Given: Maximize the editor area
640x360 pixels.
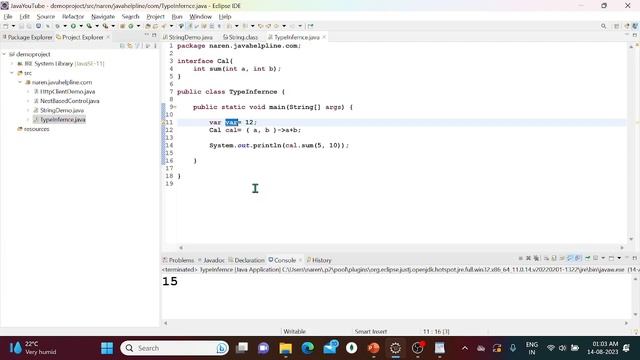Looking at the screenshot, I should click(635, 35).
